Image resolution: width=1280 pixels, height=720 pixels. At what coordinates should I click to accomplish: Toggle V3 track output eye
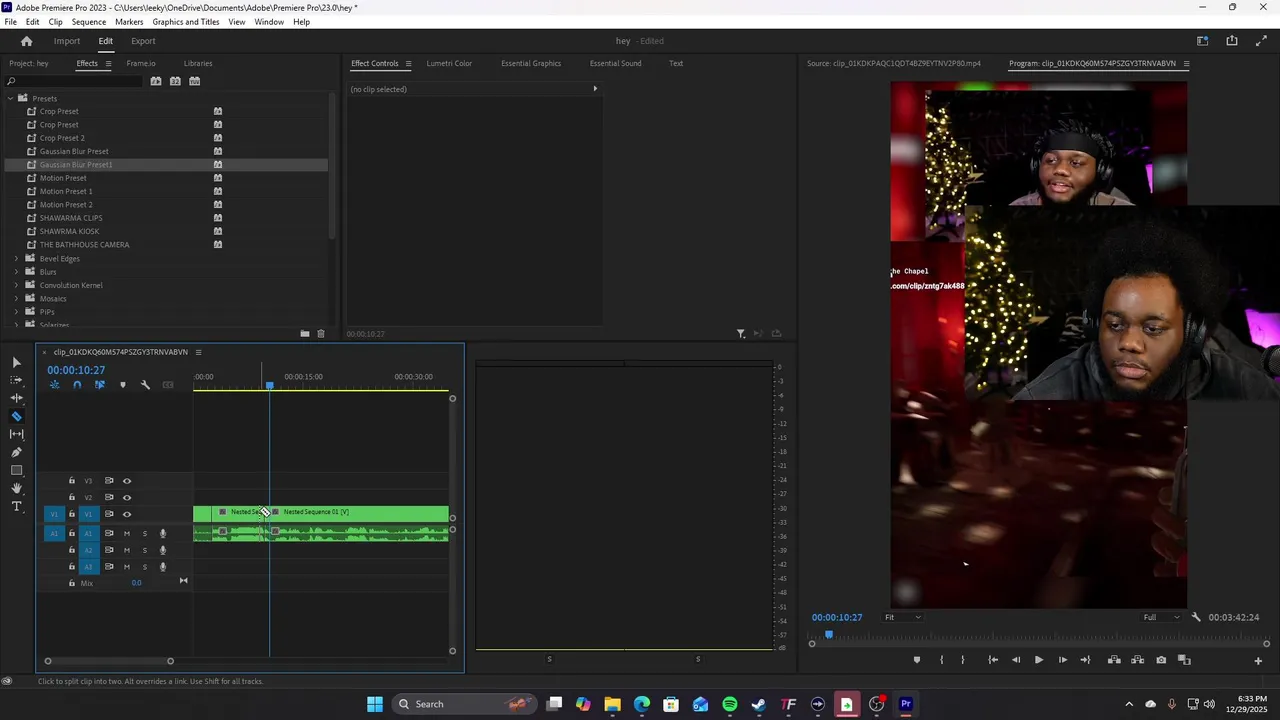127,481
